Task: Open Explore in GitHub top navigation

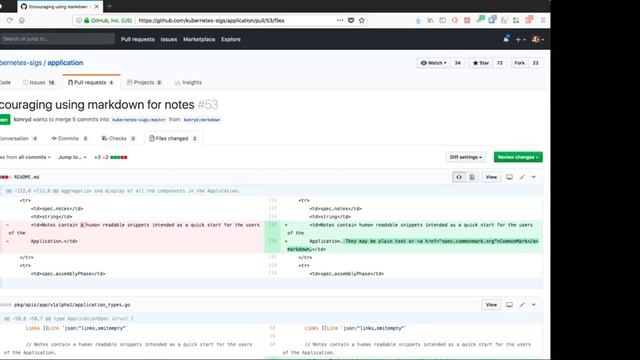Action: [231, 39]
